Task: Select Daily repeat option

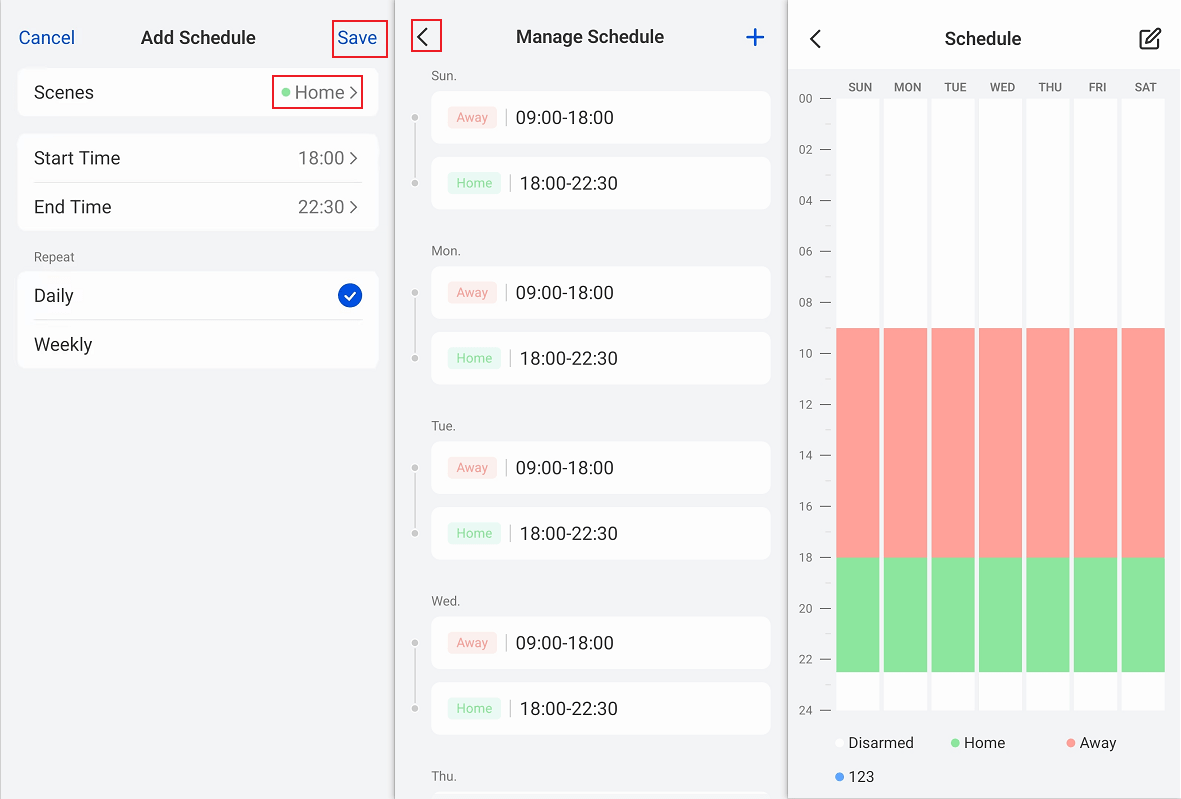Action: (x=54, y=296)
